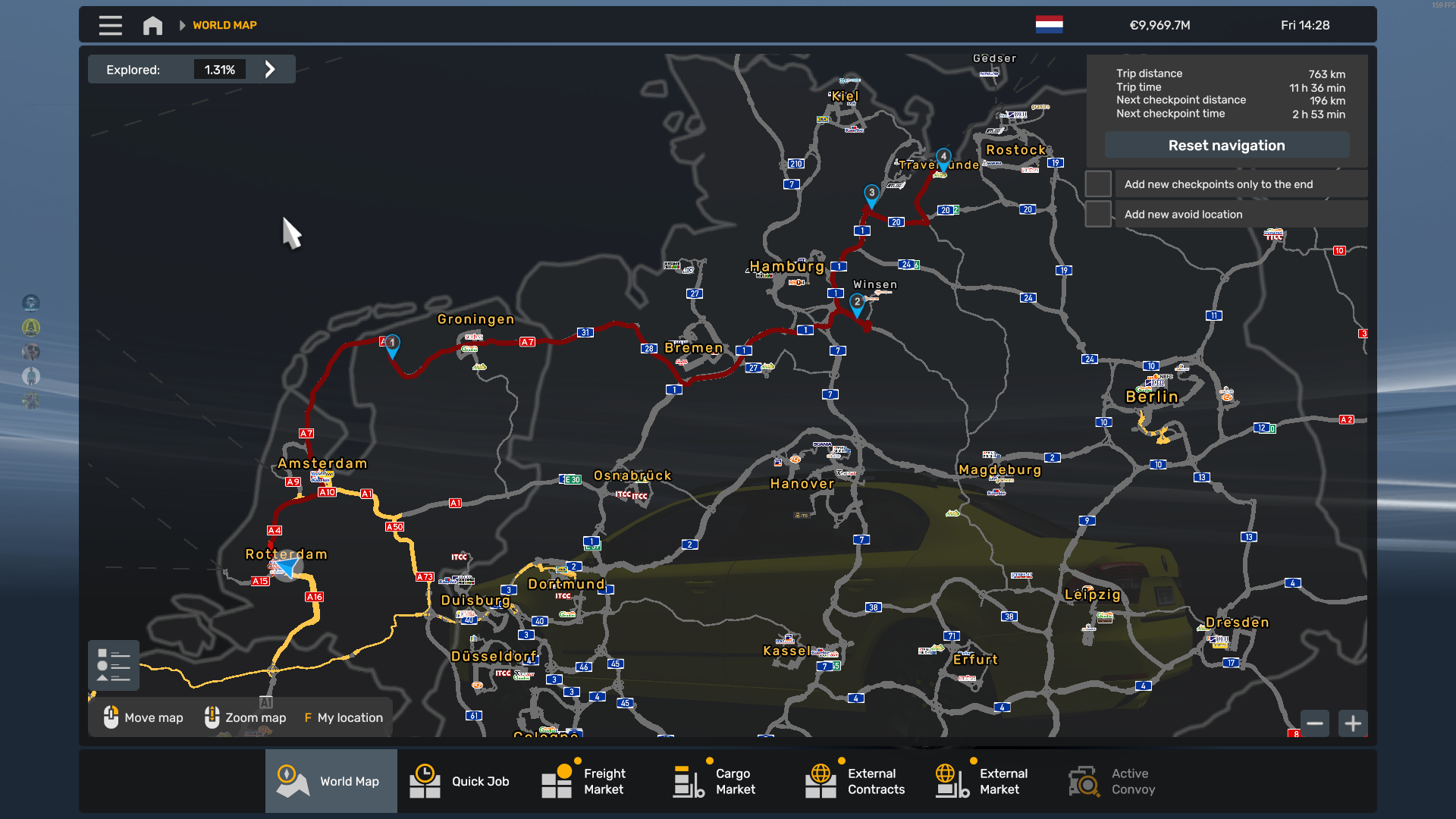Click the A2 road sign east of Berlin
Screen dimensions: 1456x819
point(1347,419)
